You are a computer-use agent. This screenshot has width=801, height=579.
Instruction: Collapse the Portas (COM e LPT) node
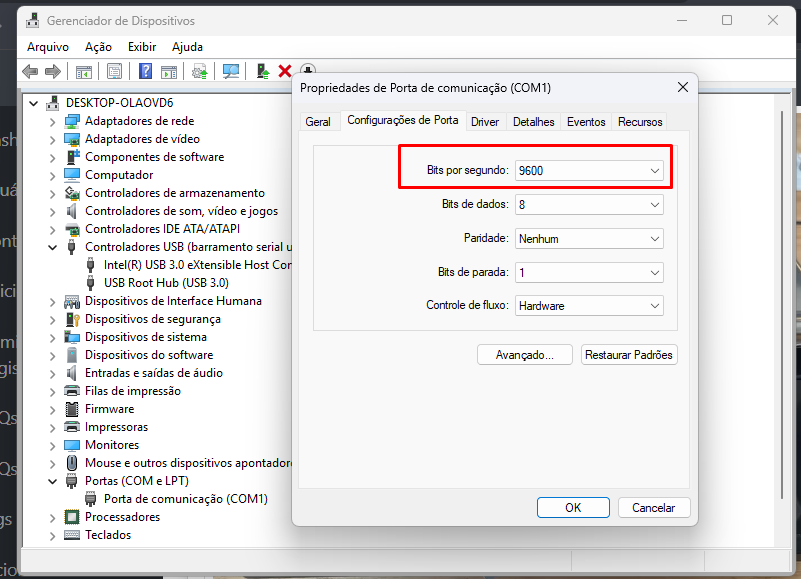[53, 481]
